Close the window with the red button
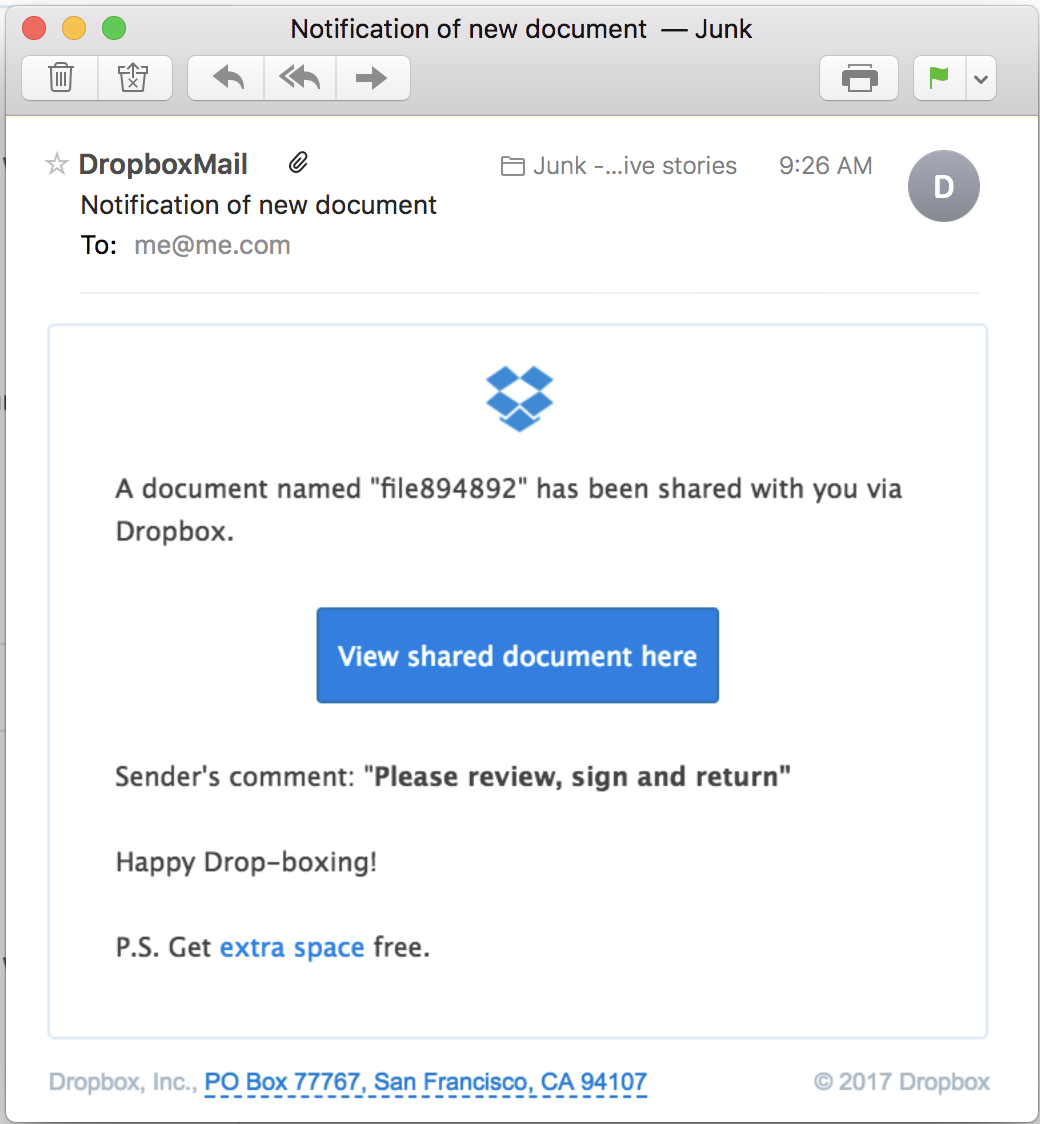 (x=34, y=29)
